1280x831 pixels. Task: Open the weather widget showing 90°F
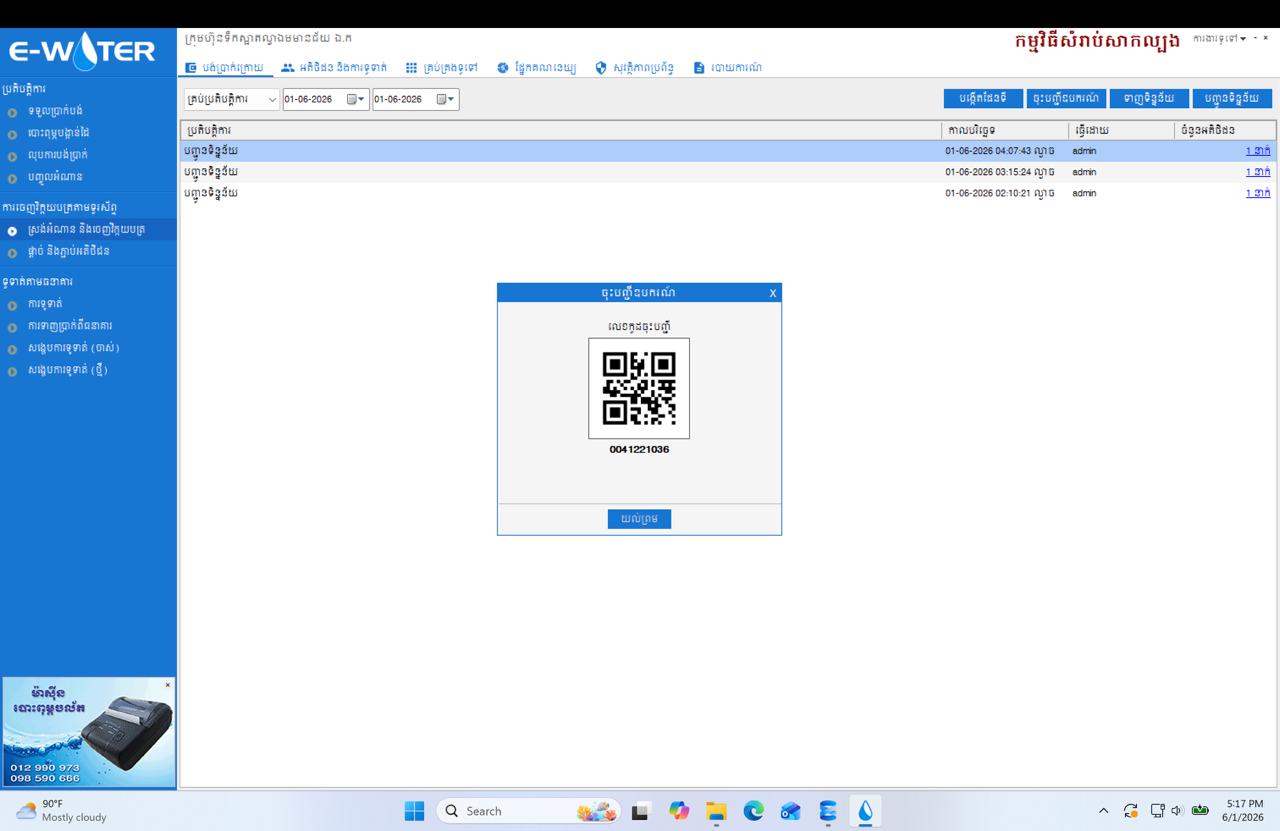pyautogui.click(x=62, y=811)
